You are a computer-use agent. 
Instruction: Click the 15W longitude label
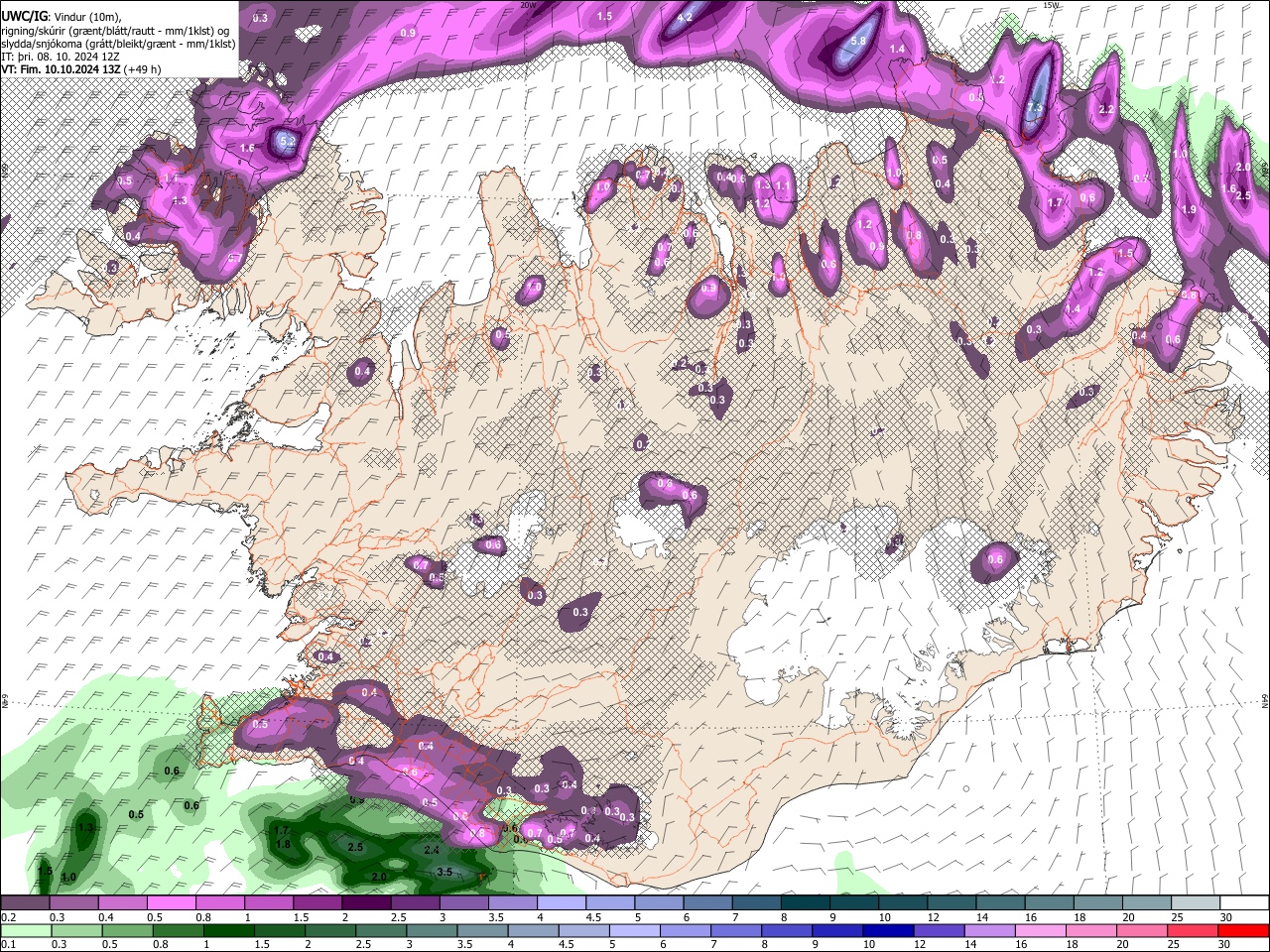coord(1051,5)
